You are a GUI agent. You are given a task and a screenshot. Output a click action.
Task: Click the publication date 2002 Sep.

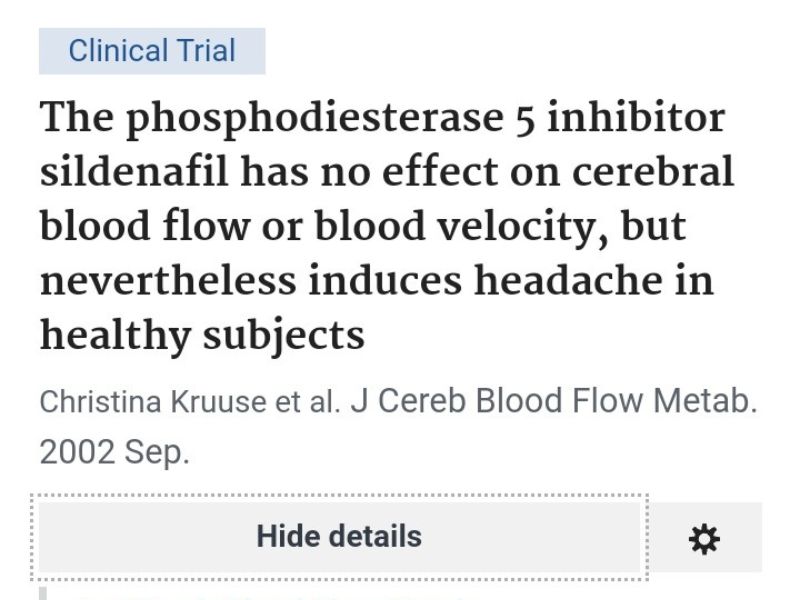pos(114,452)
